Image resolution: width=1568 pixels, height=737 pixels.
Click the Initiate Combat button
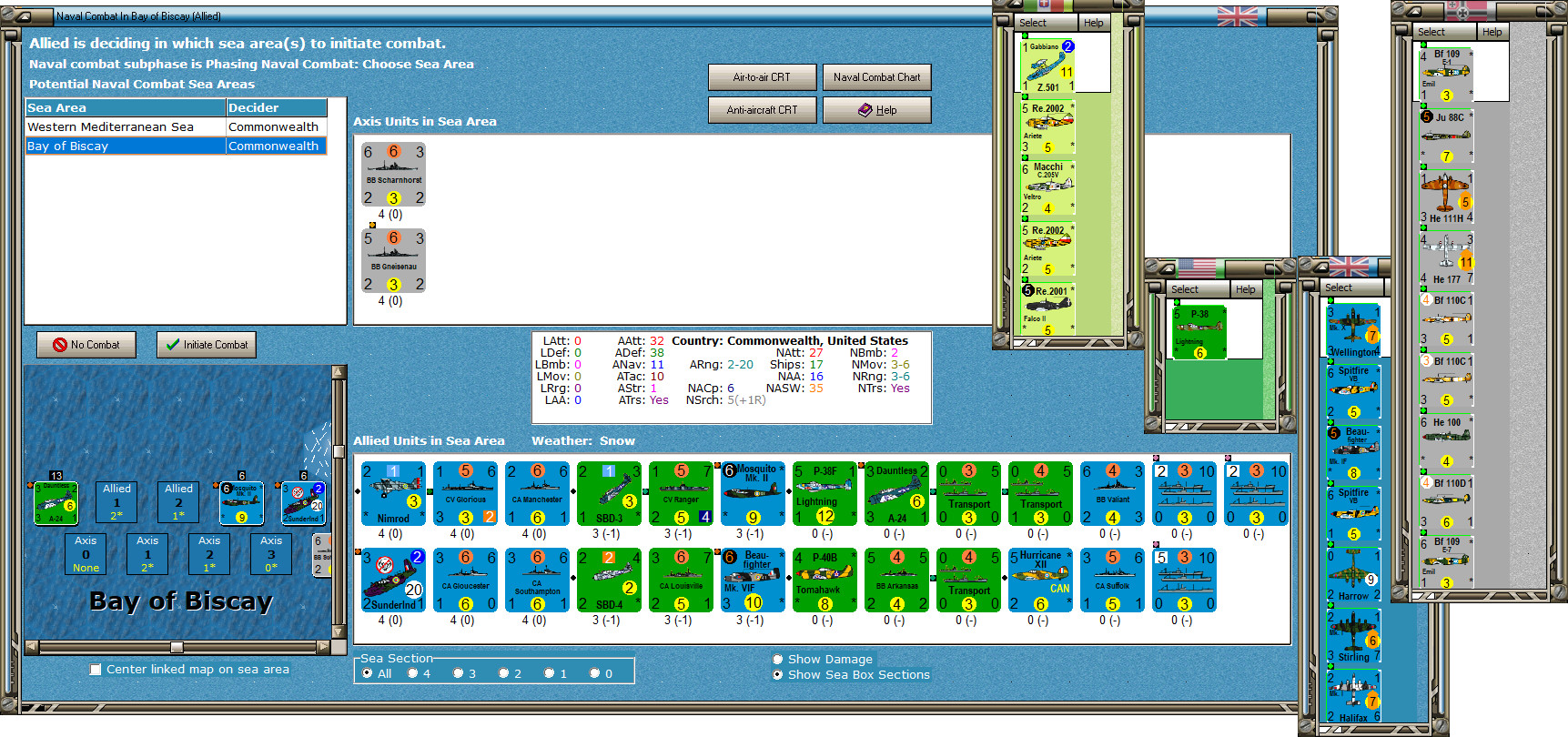click(207, 345)
